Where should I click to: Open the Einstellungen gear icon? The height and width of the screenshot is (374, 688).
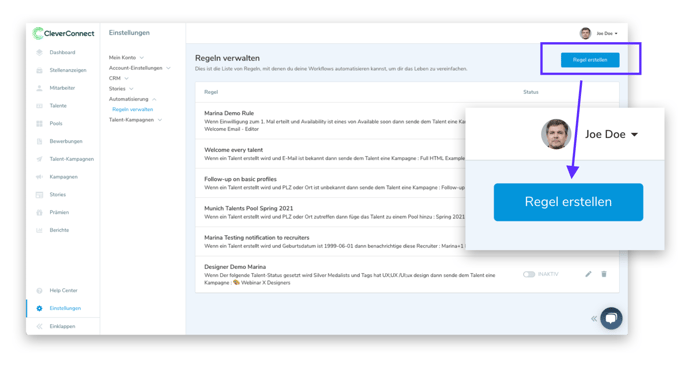(39, 308)
